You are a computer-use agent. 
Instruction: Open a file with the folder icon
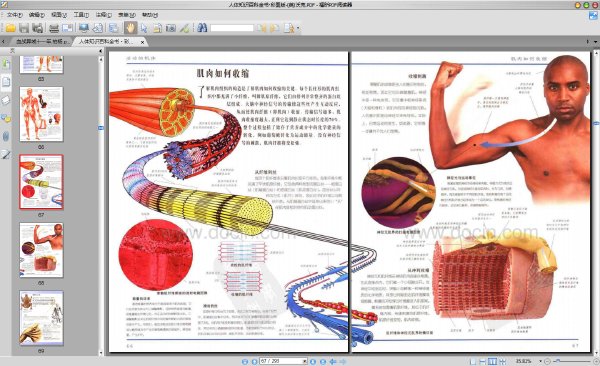coord(10,28)
